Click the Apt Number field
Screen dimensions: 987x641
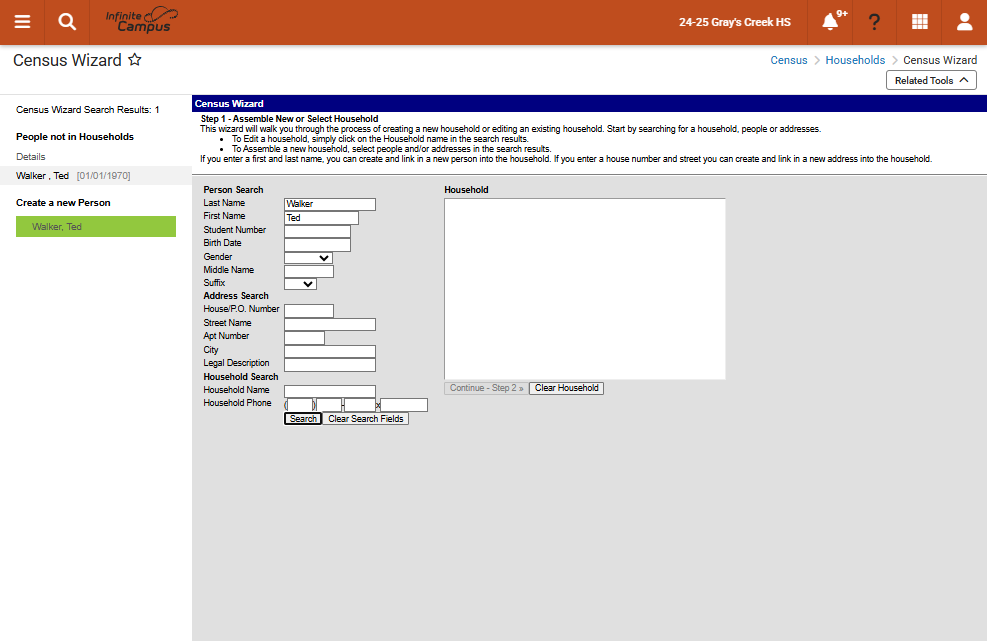click(x=305, y=338)
